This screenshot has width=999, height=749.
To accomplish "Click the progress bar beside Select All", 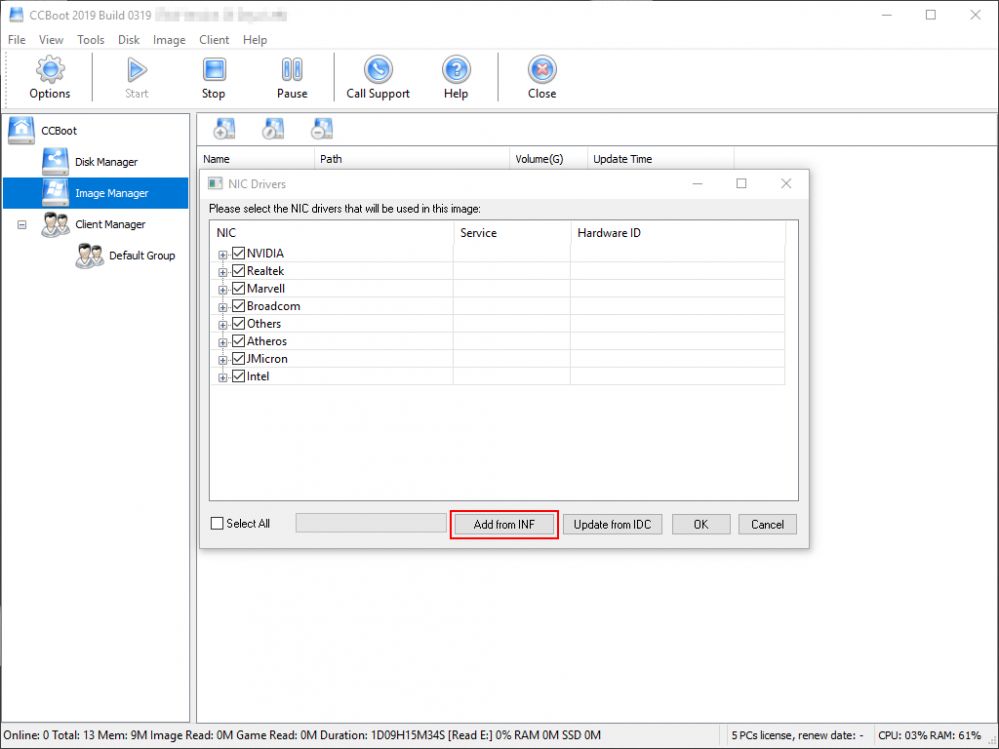I will 371,524.
